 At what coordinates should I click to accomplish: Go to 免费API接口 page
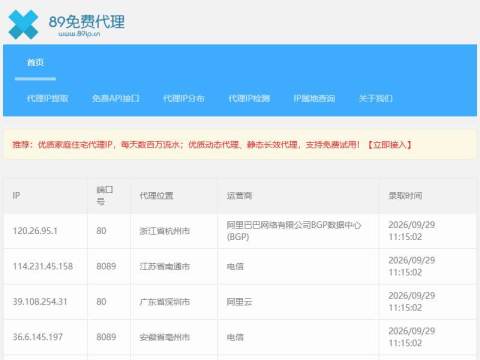pyautogui.click(x=116, y=98)
